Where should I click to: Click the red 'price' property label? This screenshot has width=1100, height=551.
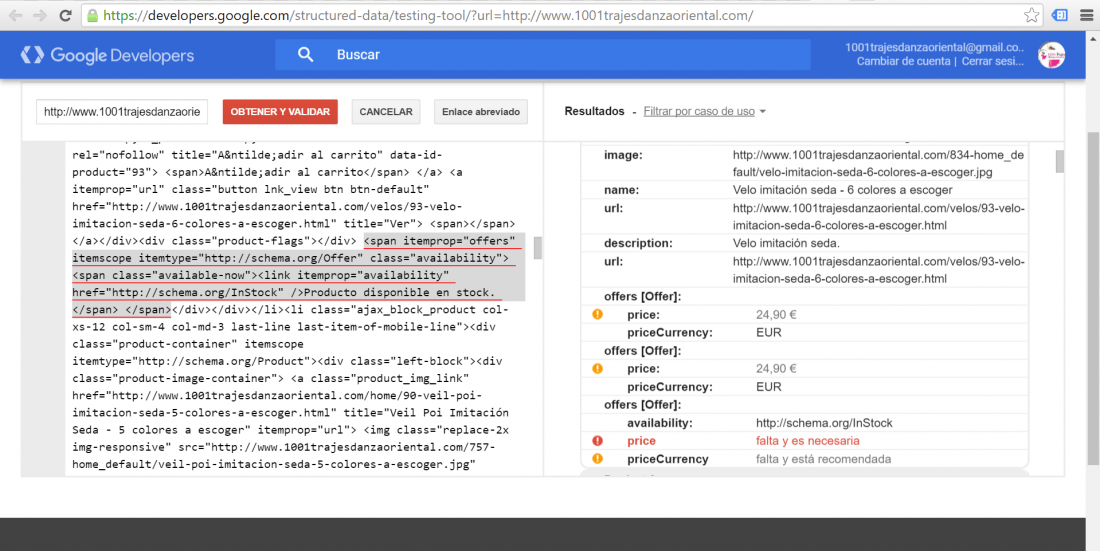[641, 441]
